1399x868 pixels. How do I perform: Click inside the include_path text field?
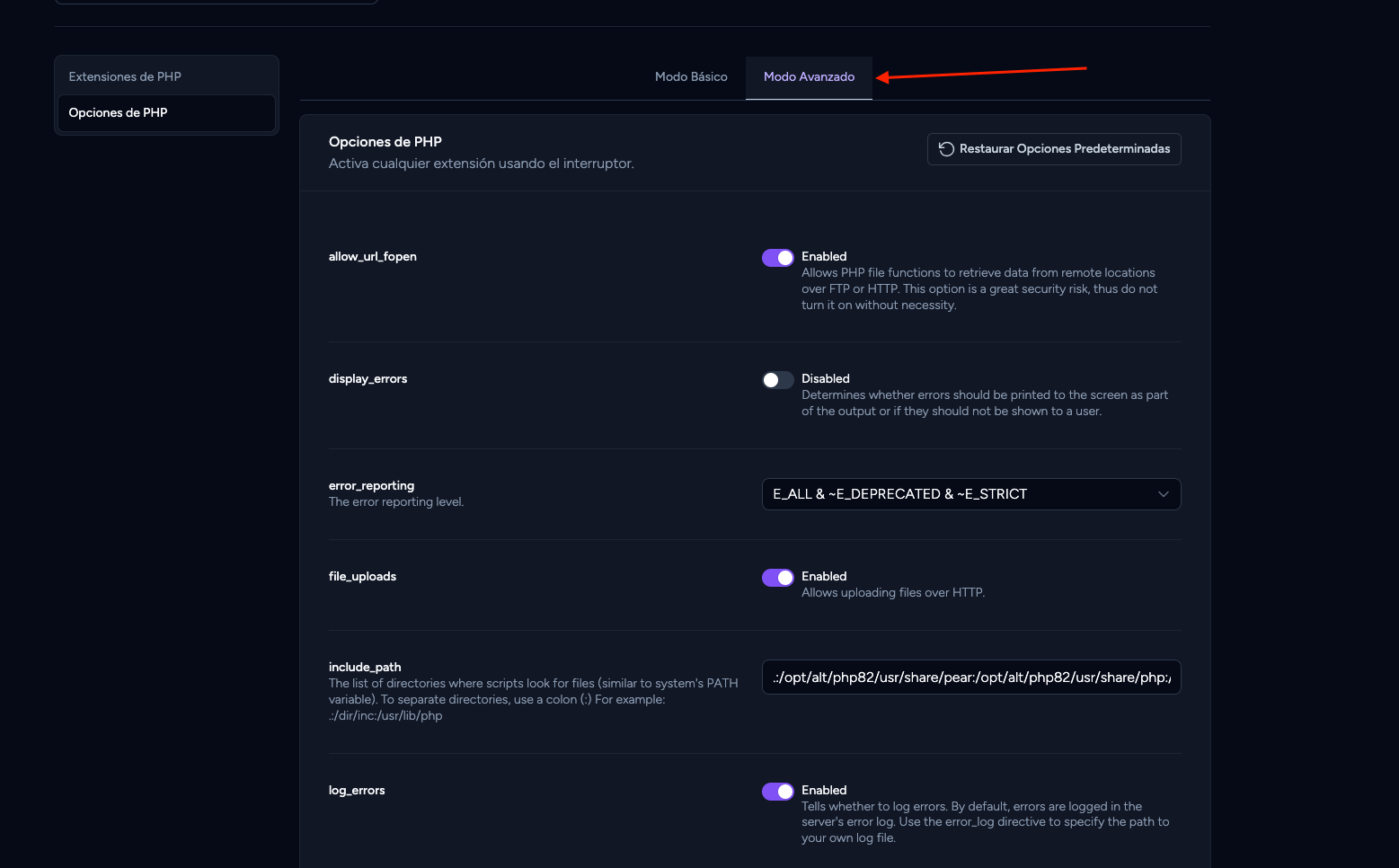pyautogui.click(x=971, y=678)
